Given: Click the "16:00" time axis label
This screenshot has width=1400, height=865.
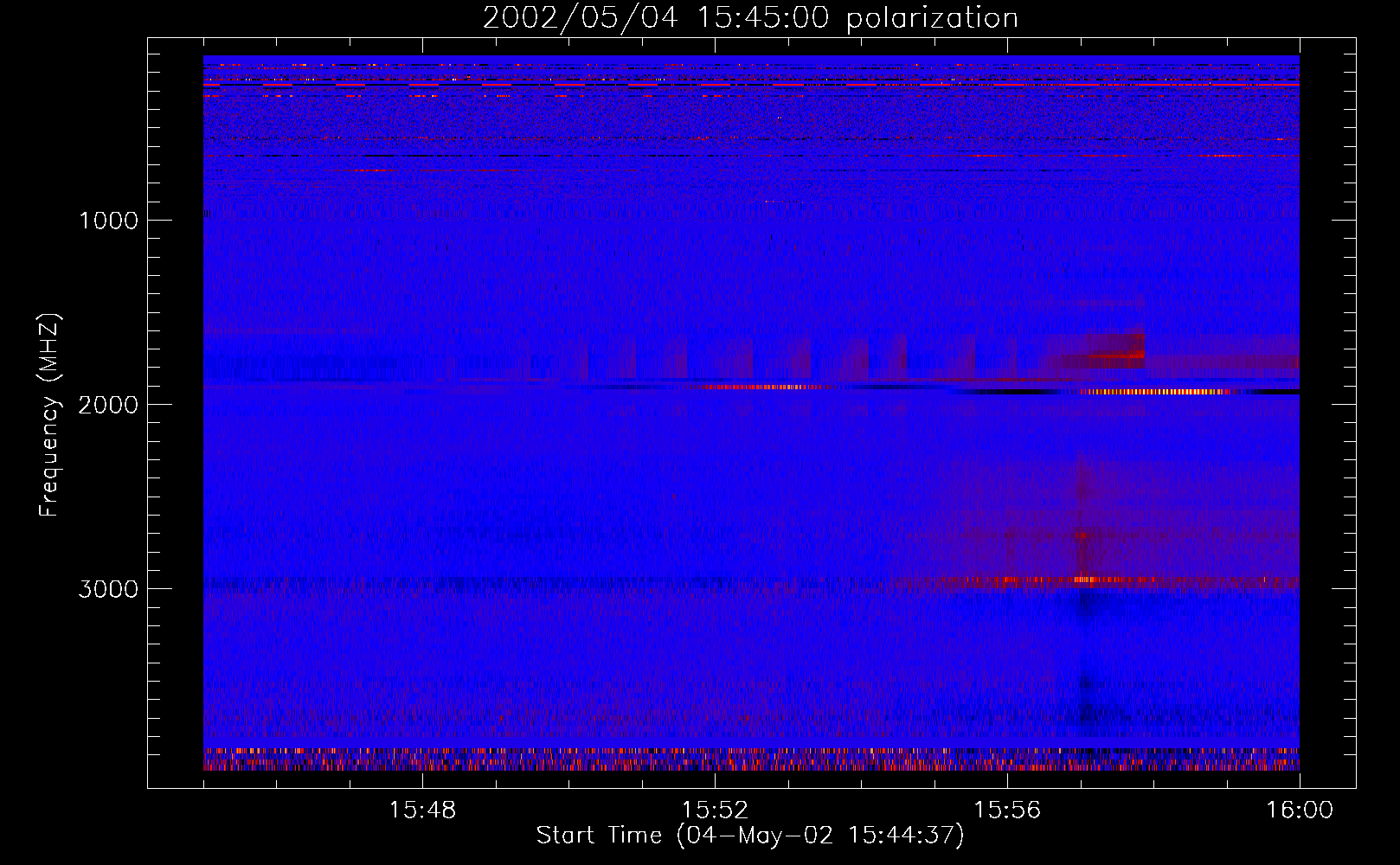Looking at the screenshot, I should click(x=1300, y=811).
